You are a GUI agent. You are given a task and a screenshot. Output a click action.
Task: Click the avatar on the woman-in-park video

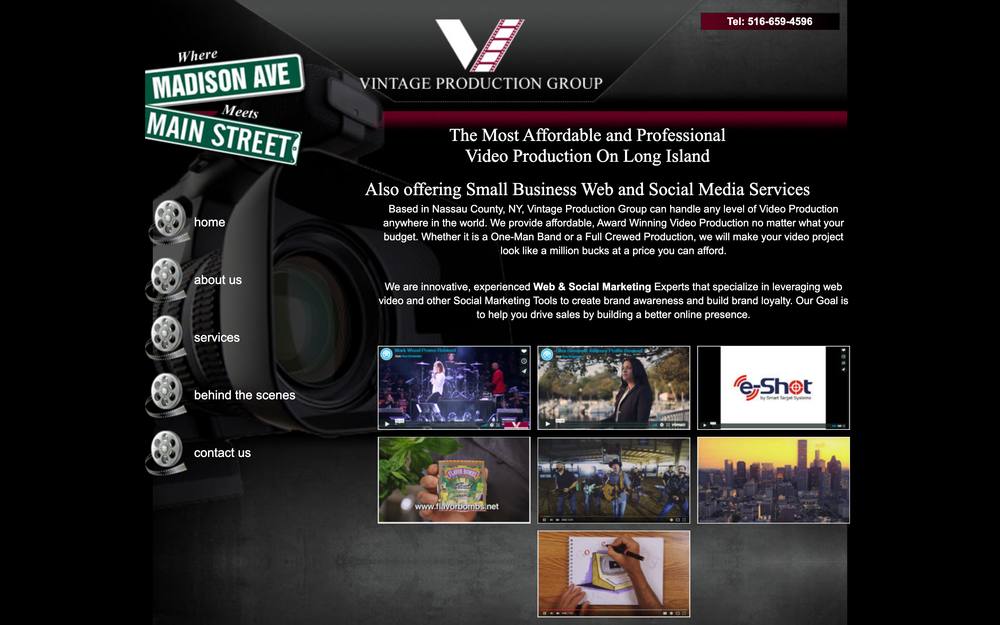547,354
